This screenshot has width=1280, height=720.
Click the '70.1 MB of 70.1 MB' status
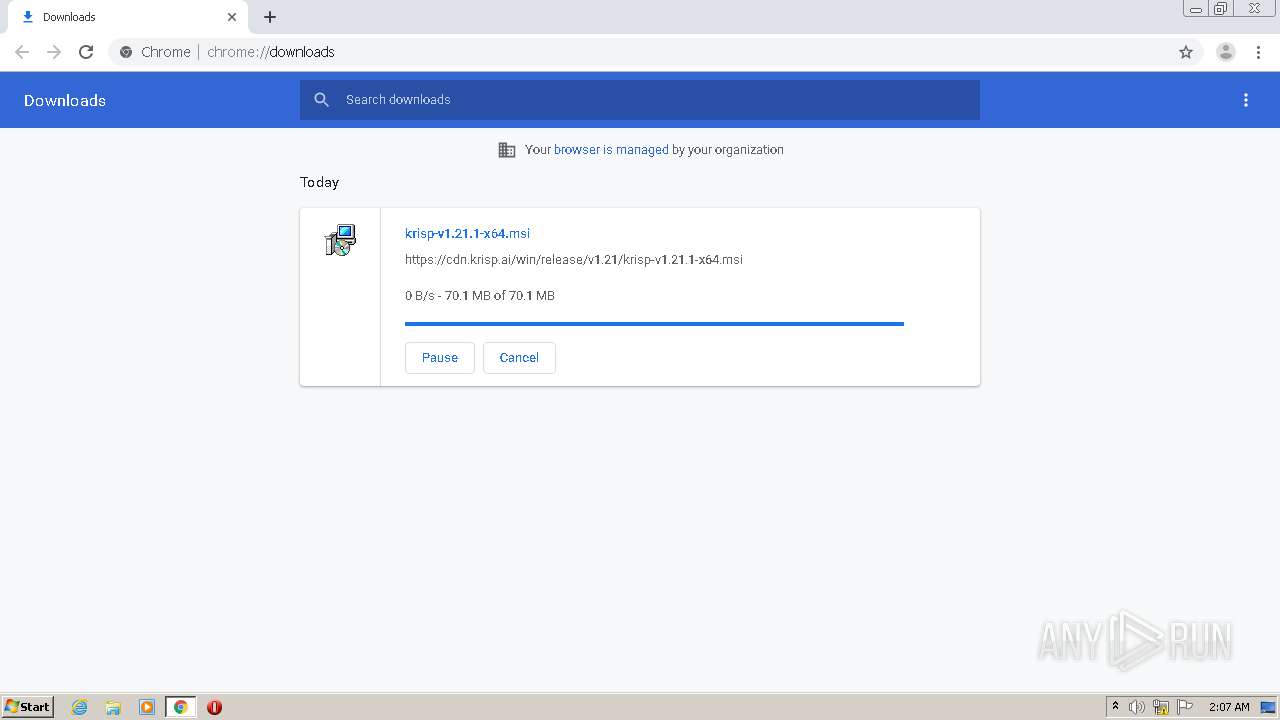tap(500, 296)
